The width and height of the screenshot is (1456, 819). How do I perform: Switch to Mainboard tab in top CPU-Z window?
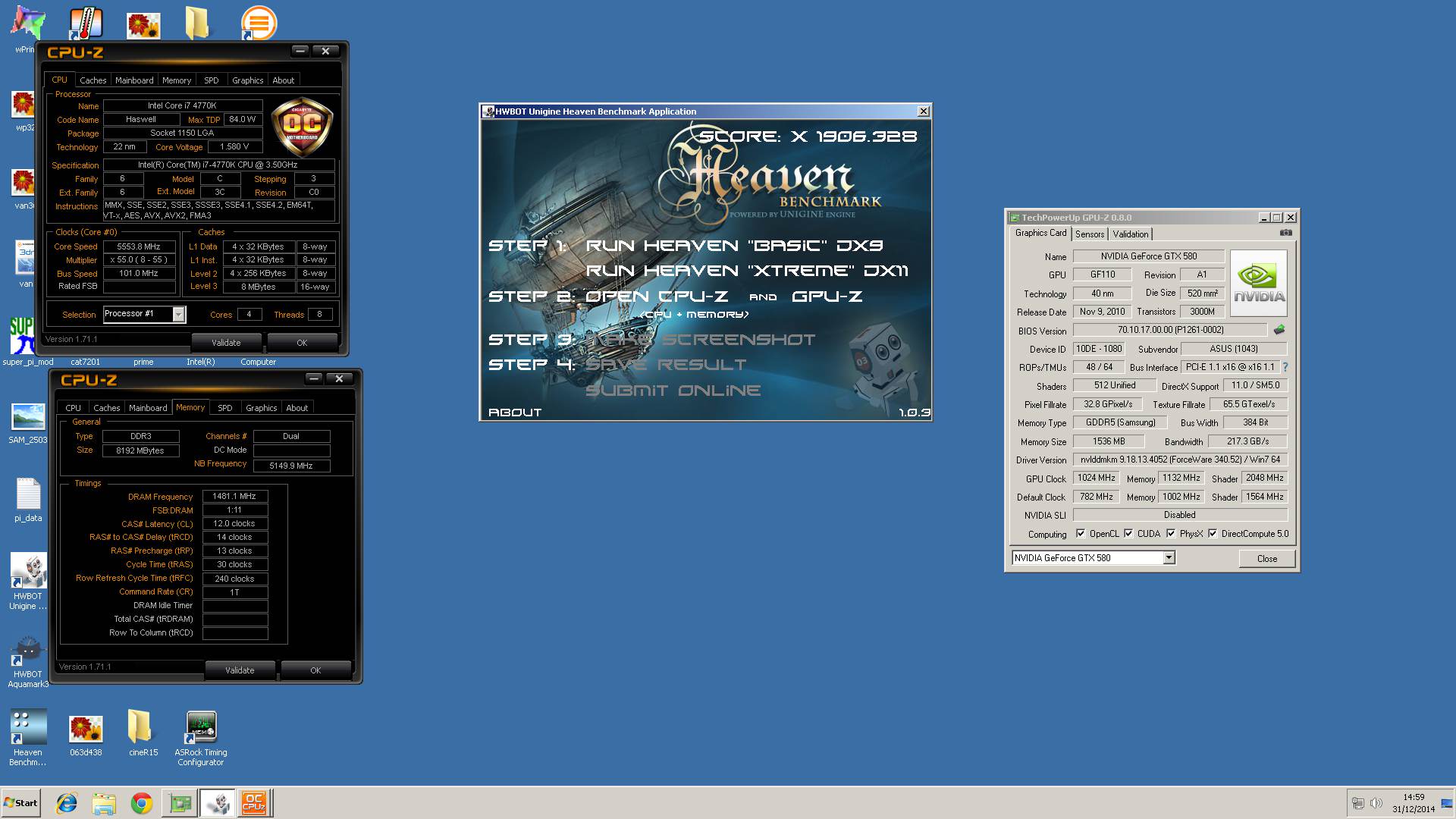[134, 80]
